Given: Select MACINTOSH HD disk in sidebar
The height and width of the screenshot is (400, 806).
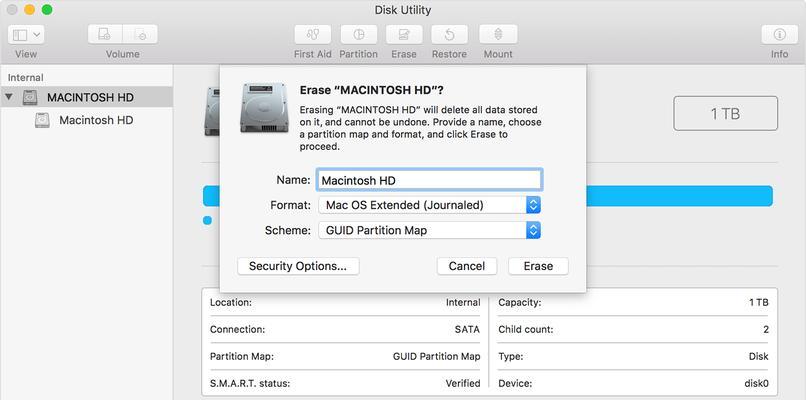Looking at the screenshot, I should pos(86,97).
